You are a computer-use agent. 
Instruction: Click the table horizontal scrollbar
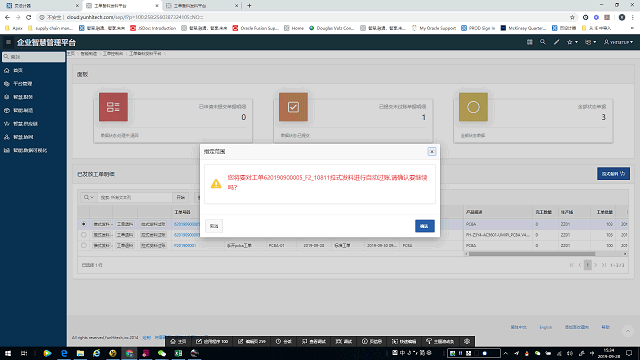pyautogui.click(x=531, y=254)
